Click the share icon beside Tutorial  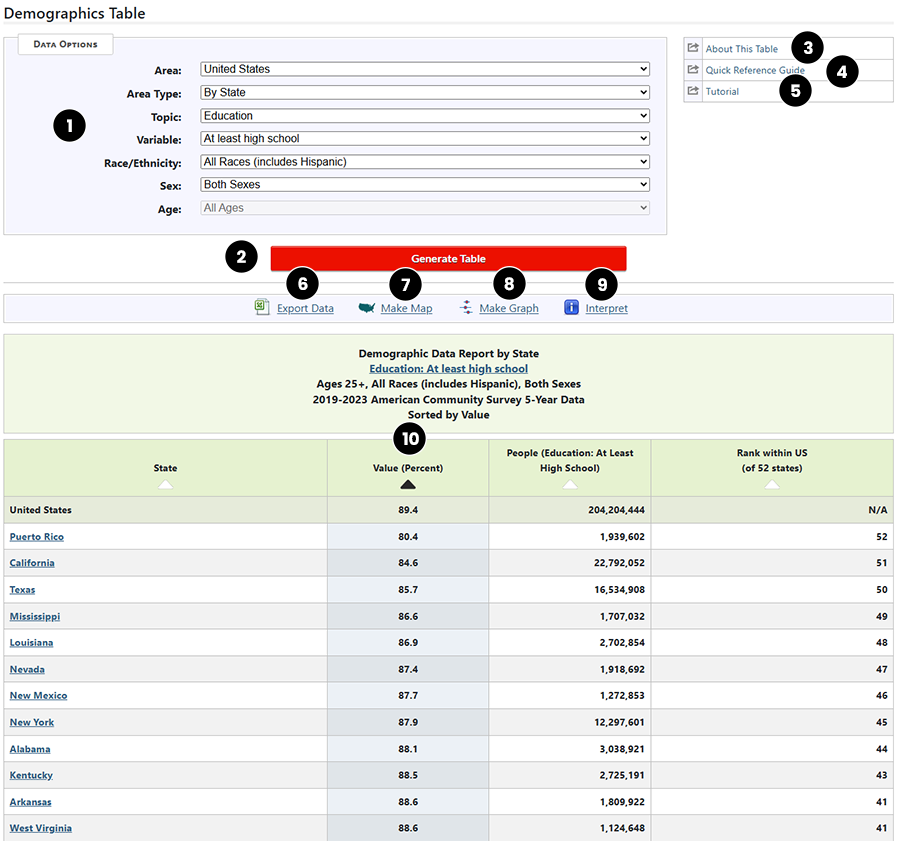point(693,91)
